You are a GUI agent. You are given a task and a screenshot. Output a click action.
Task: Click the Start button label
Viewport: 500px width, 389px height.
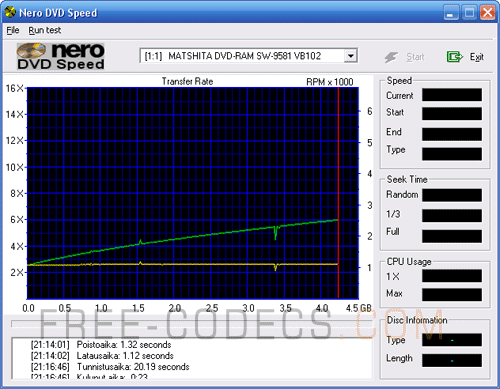[415, 57]
